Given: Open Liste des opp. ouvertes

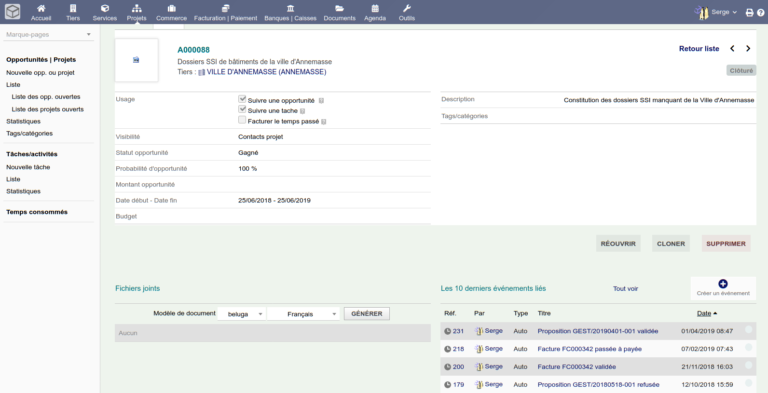Looking at the screenshot, I should pyautogui.click(x=46, y=97).
